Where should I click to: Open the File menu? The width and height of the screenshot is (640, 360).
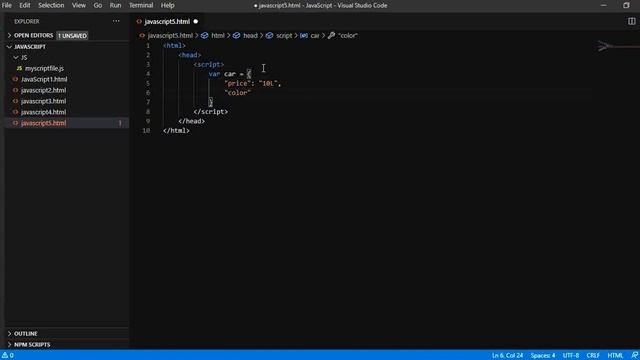7,5
